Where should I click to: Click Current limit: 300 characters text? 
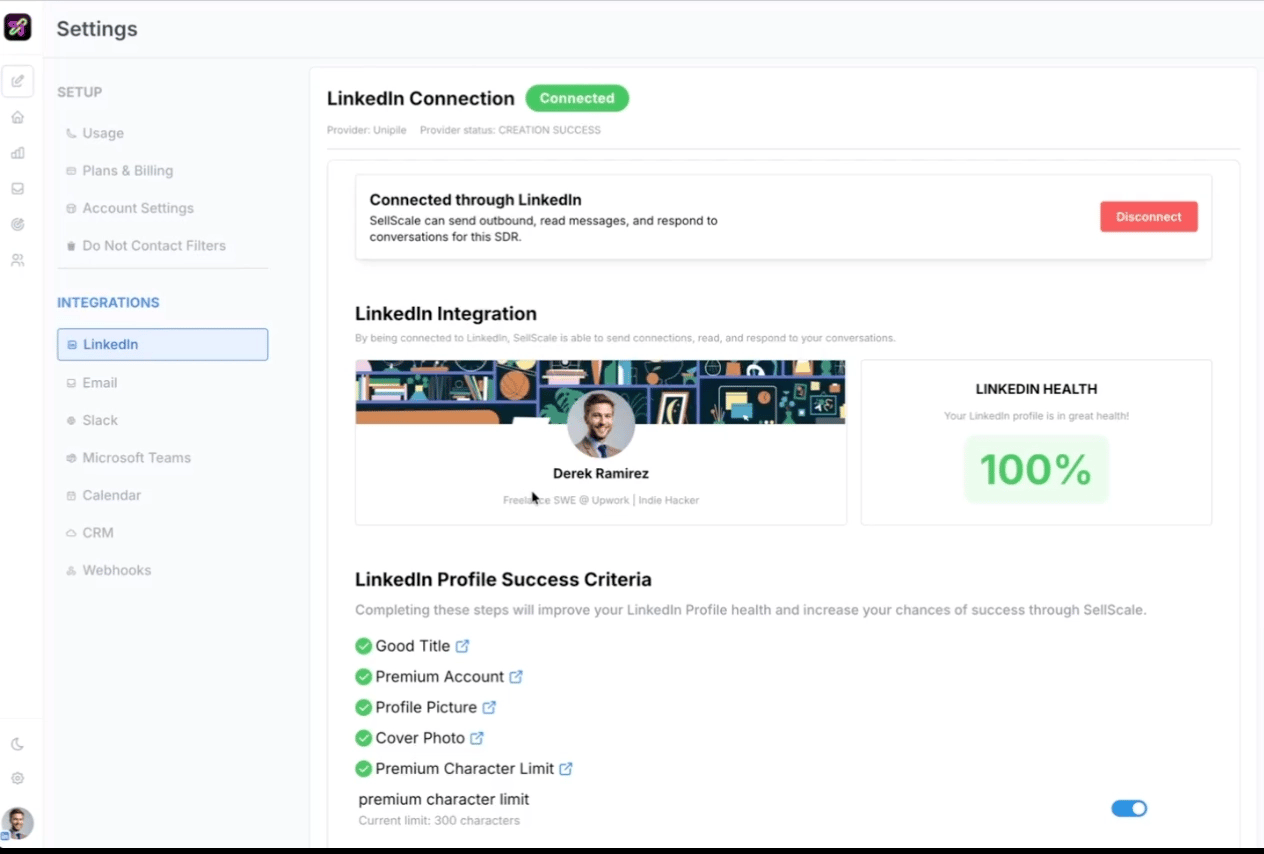(x=439, y=821)
